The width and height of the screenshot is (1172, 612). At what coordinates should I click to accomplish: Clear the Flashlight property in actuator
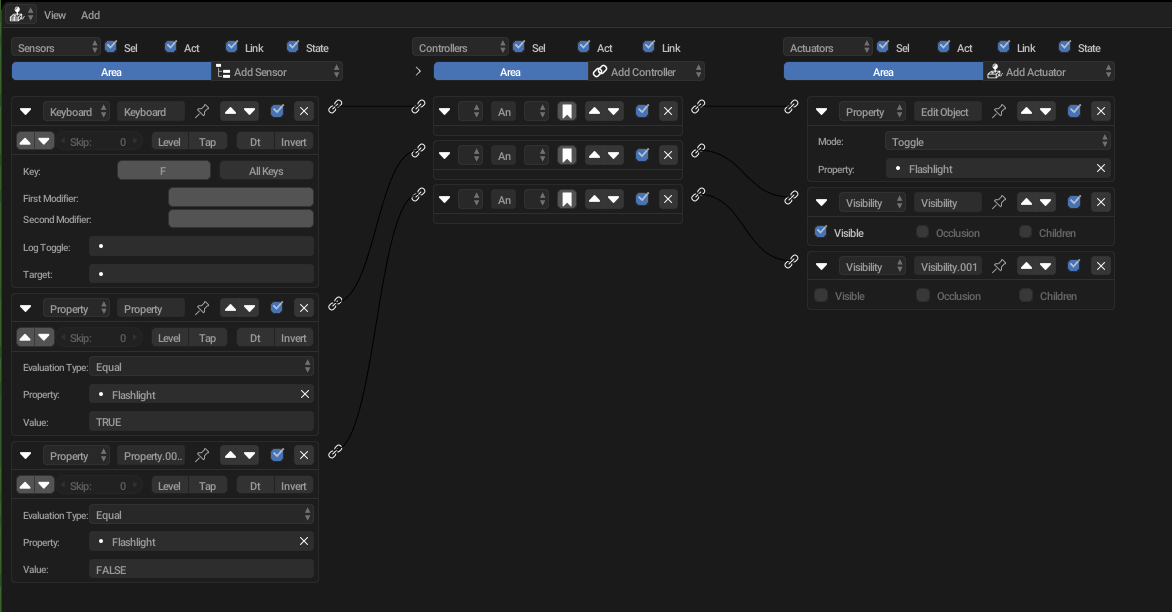(x=1100, y=169)
